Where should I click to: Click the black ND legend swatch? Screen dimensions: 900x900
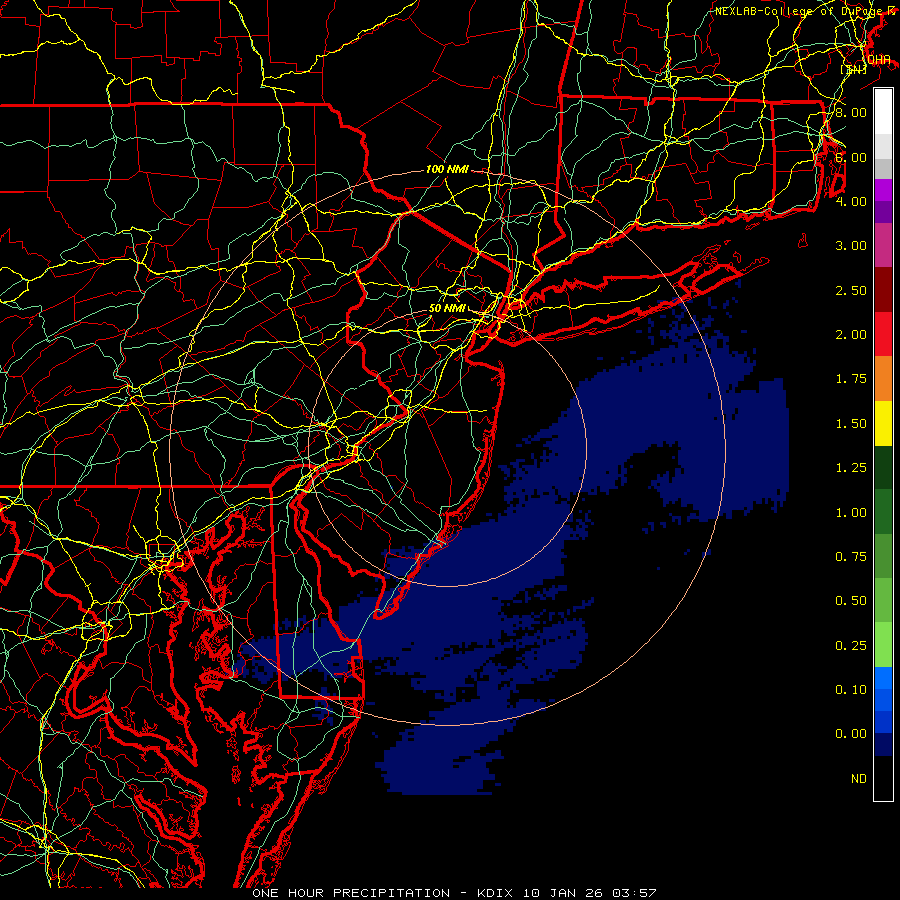[x=883, y=778]
